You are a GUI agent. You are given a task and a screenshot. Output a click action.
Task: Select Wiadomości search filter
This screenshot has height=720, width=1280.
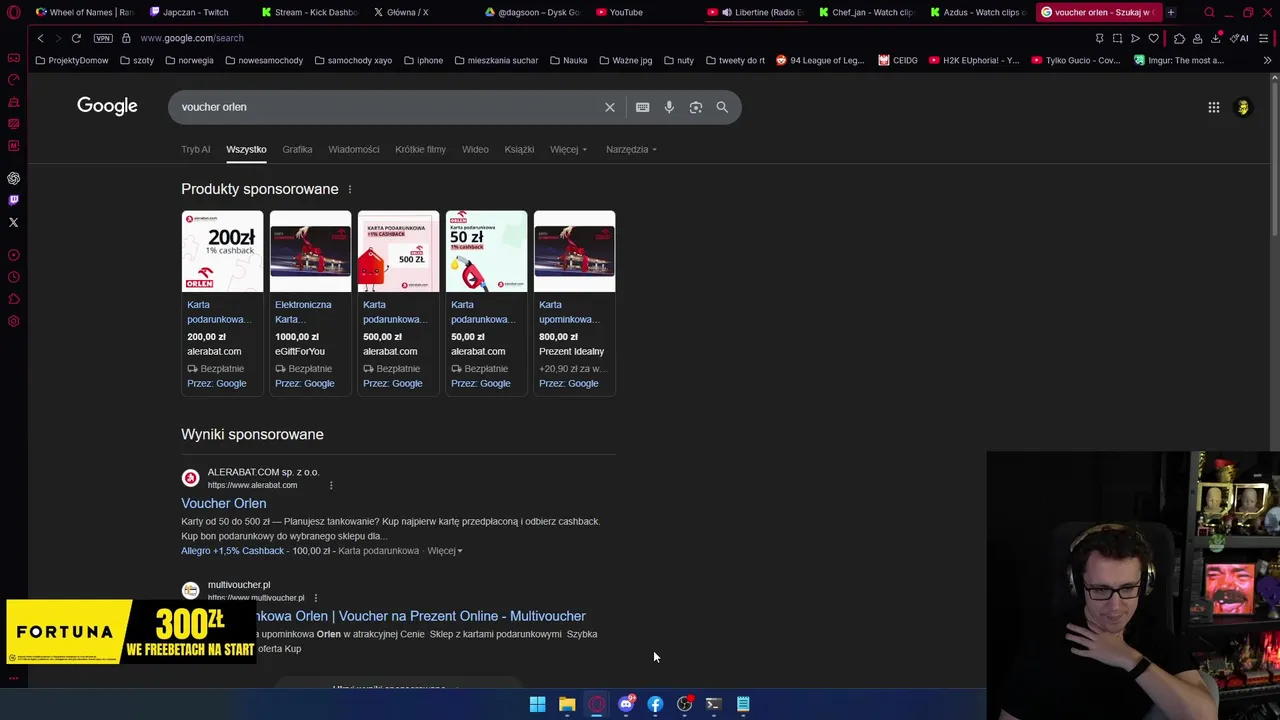point(354,149)
